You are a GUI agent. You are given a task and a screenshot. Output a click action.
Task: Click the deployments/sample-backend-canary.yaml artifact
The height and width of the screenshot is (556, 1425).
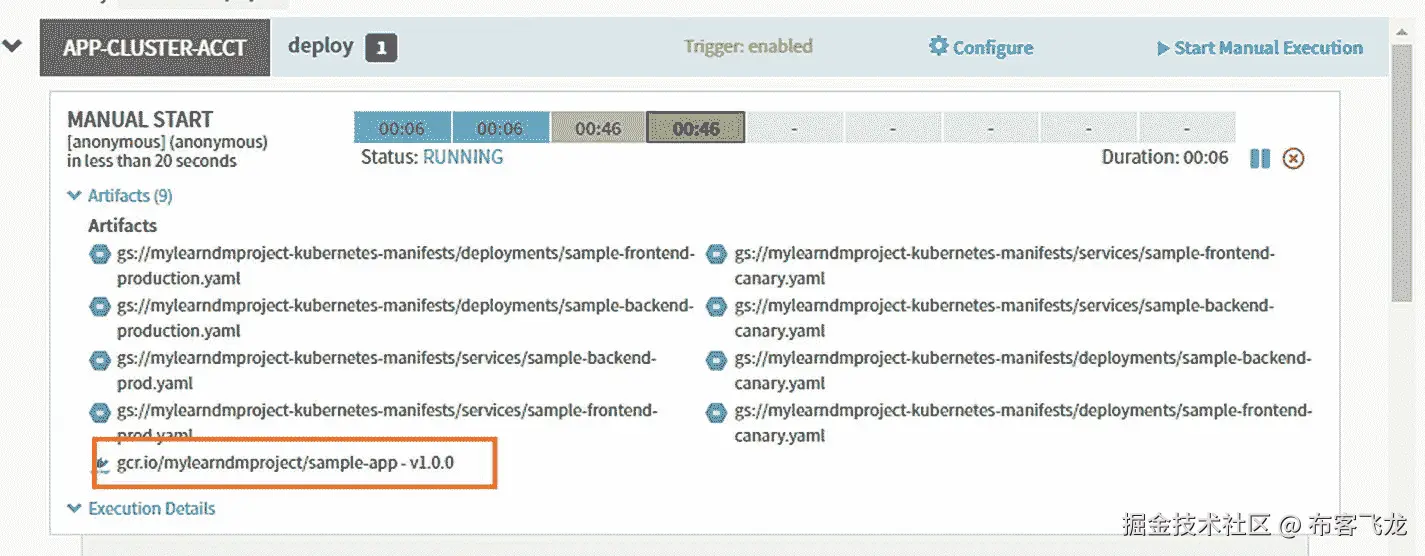point(1023,370)
